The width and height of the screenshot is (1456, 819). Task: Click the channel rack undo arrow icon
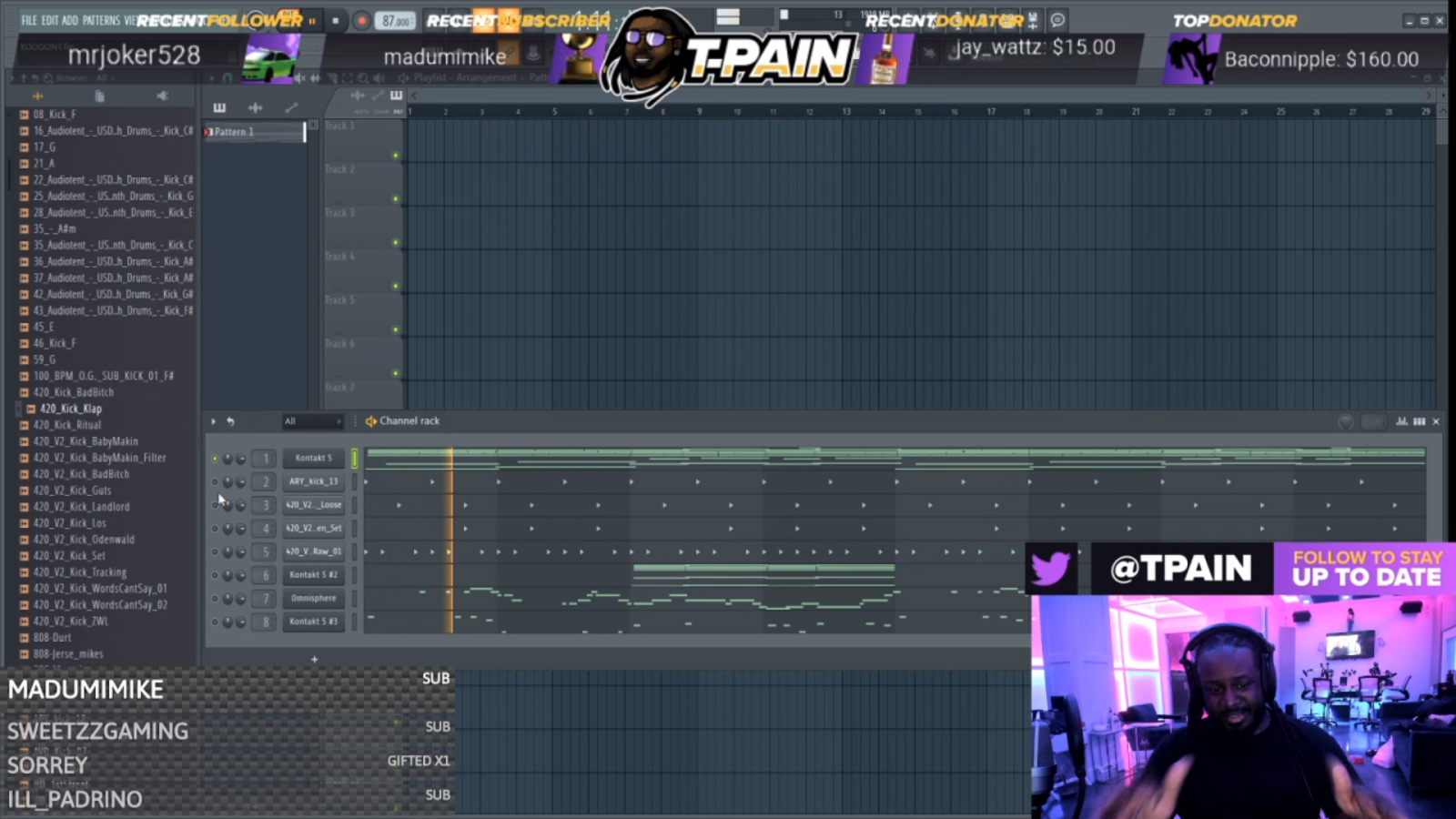pyautogui.click(x=231, y=421)
